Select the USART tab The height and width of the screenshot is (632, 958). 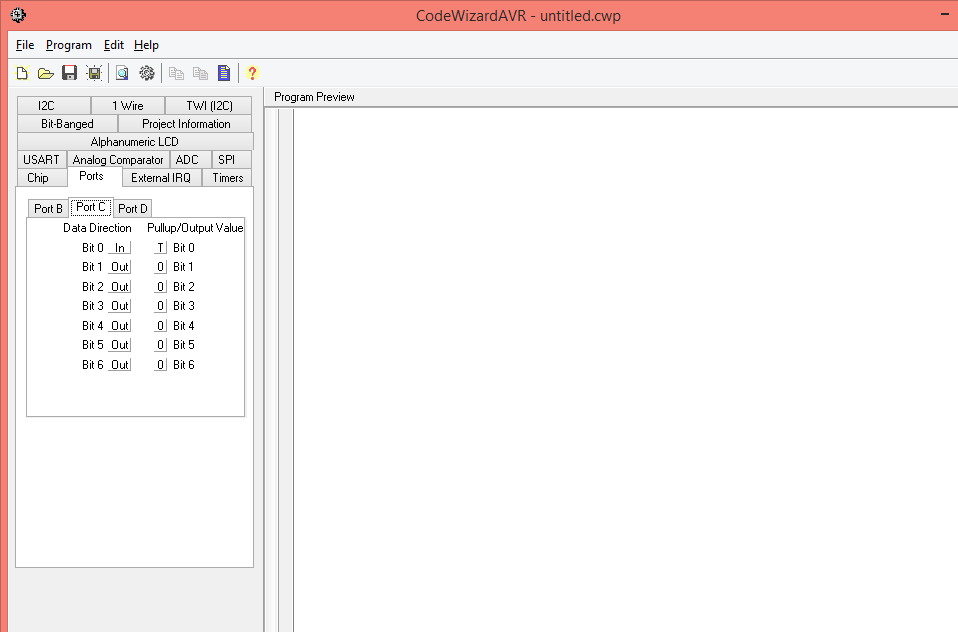point(42,160)
